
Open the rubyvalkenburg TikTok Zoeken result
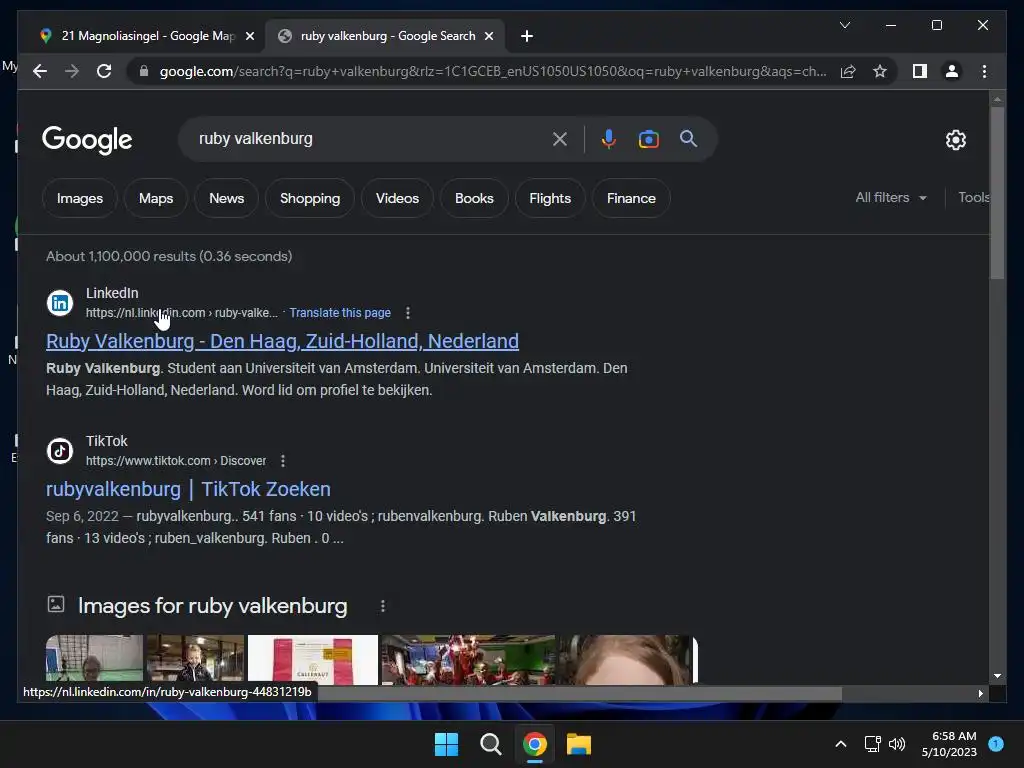pos(188,489)
